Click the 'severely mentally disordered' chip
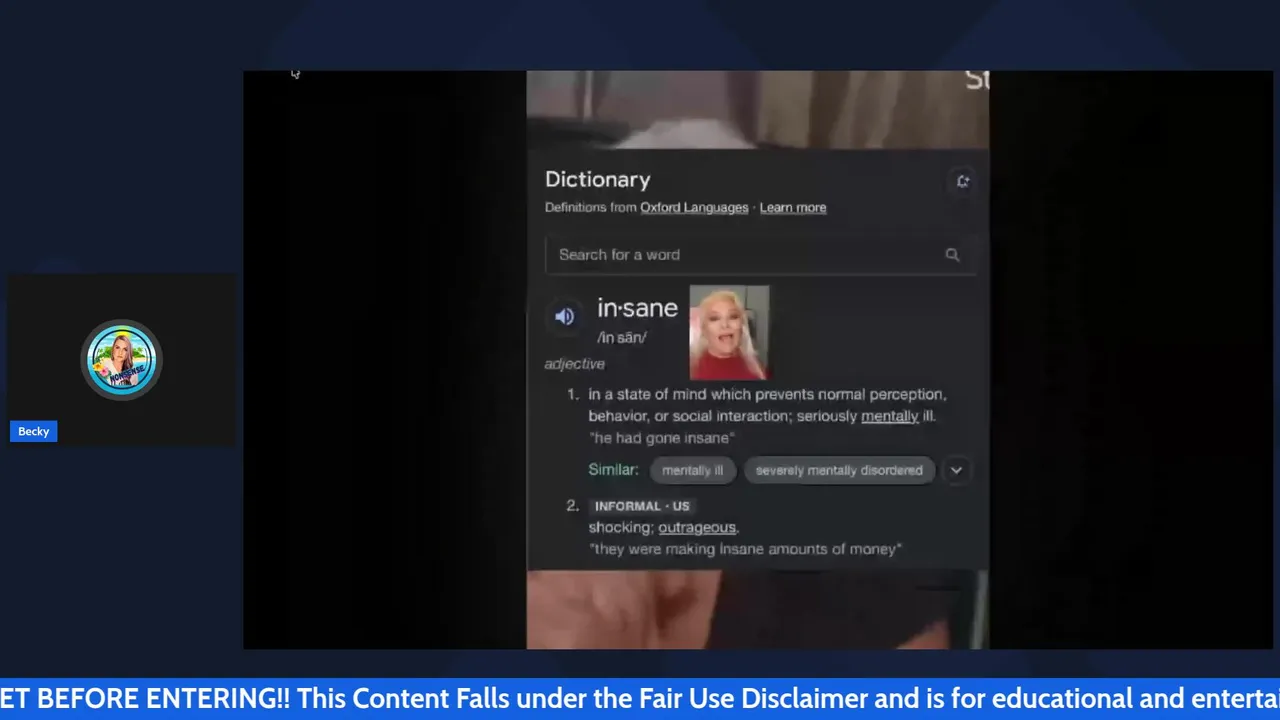This screenshot has width=1280, height=720. [x=839, y=470]
